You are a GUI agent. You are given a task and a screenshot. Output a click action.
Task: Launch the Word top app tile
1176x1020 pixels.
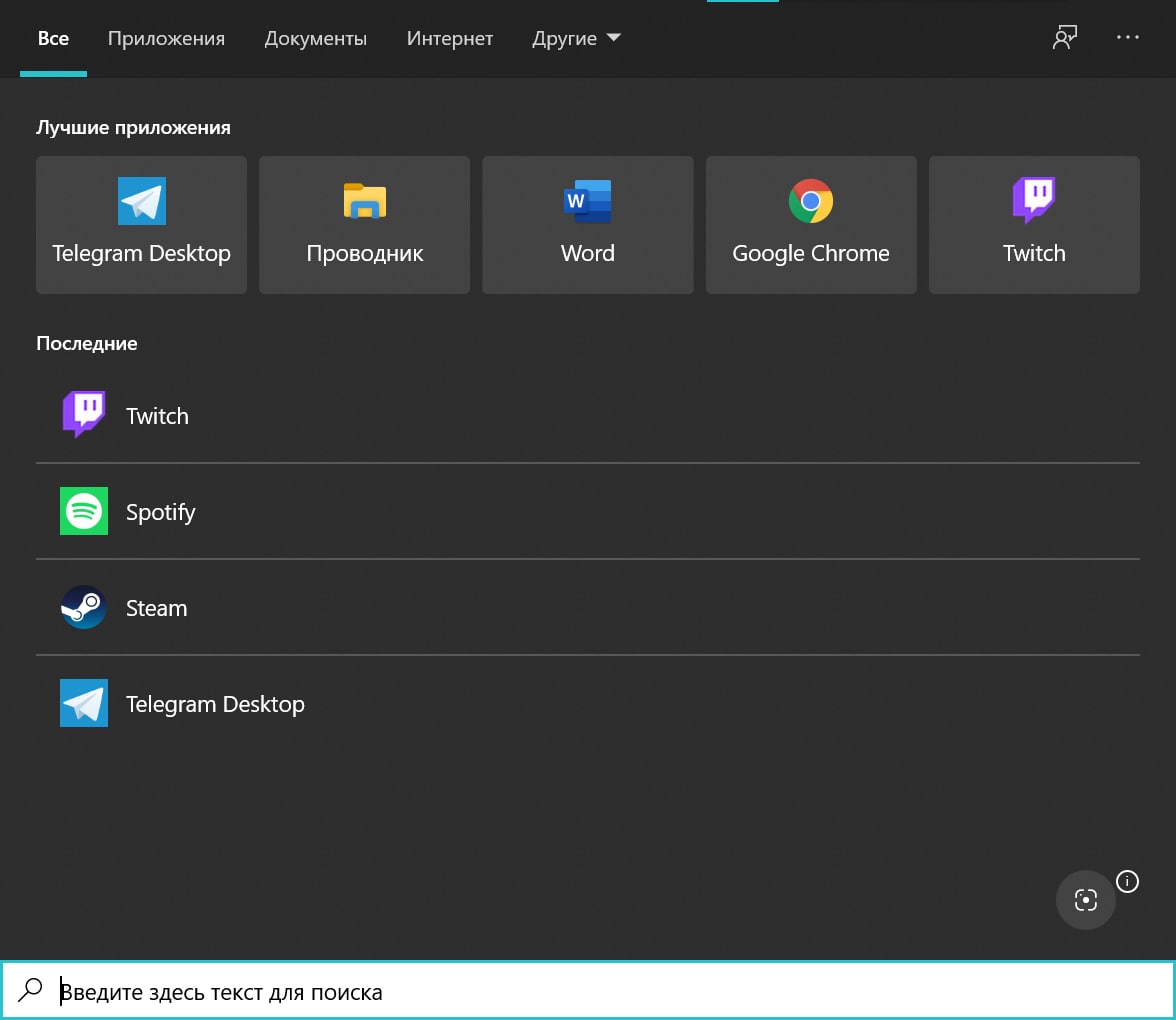tap(588, 225)
